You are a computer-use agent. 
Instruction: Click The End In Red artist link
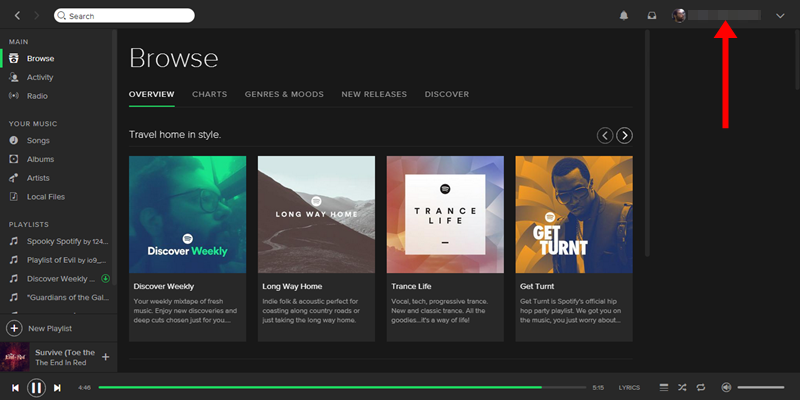click(x=61, y=363)
